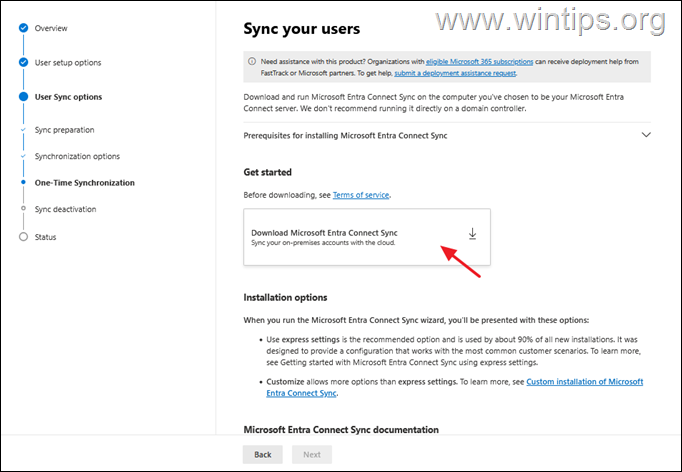Click the Overview completed checkmark icon

[x=23, y=28]
